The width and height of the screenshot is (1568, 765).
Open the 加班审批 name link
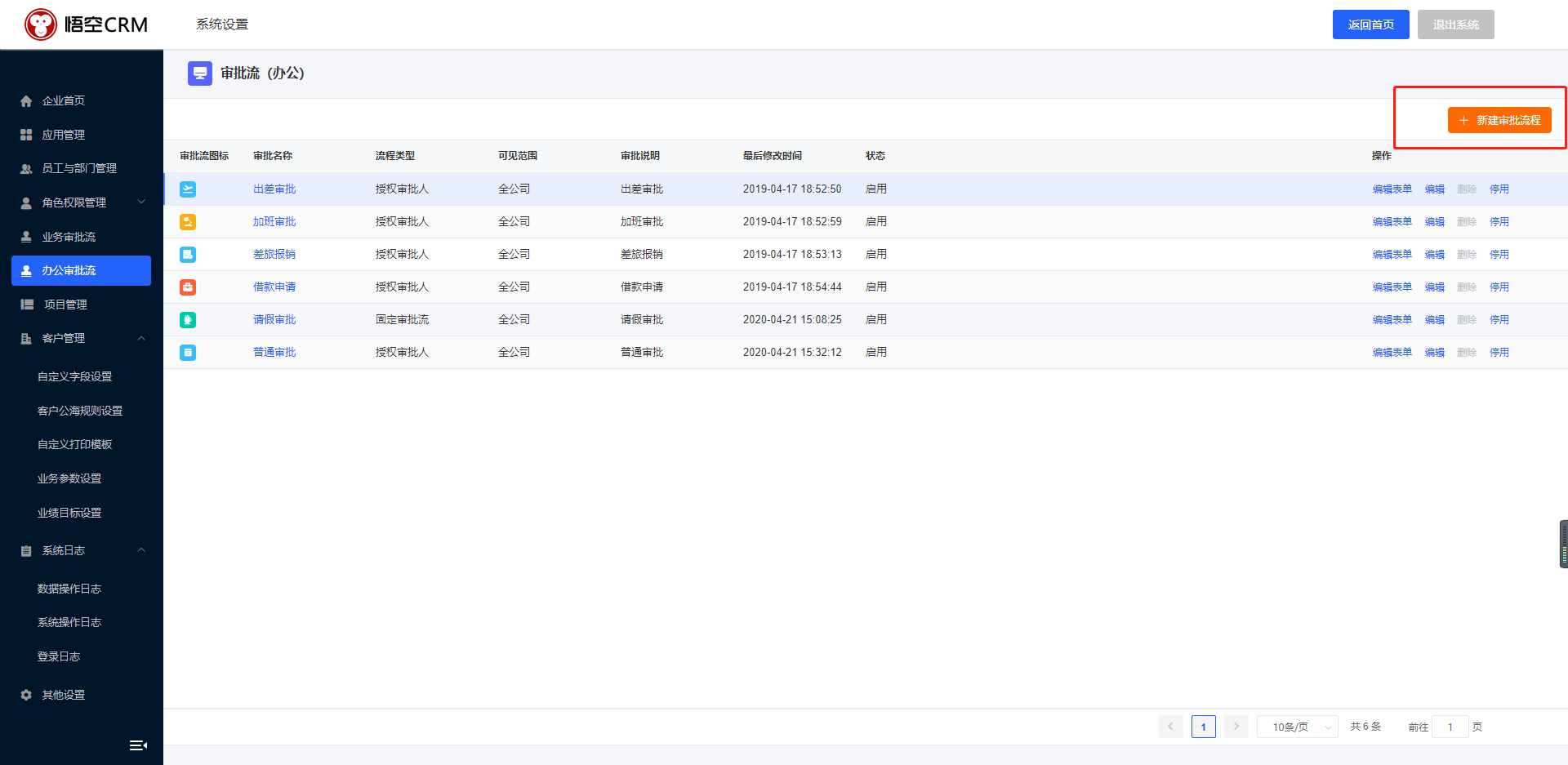tap(274, 222)
